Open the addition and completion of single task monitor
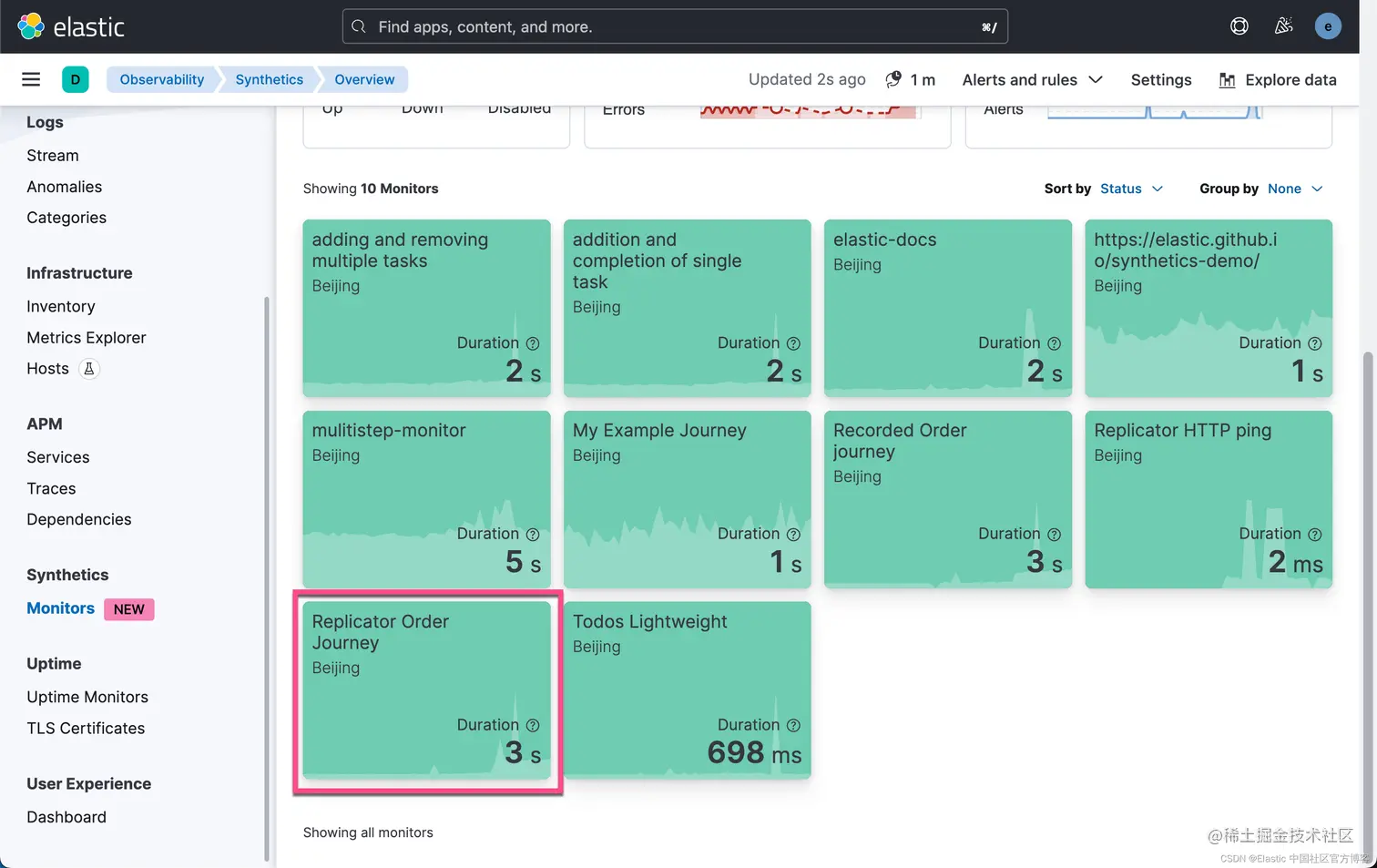The width and height of the screenshot is (1377, 868). pyautogui.click(x=687, y=308)
